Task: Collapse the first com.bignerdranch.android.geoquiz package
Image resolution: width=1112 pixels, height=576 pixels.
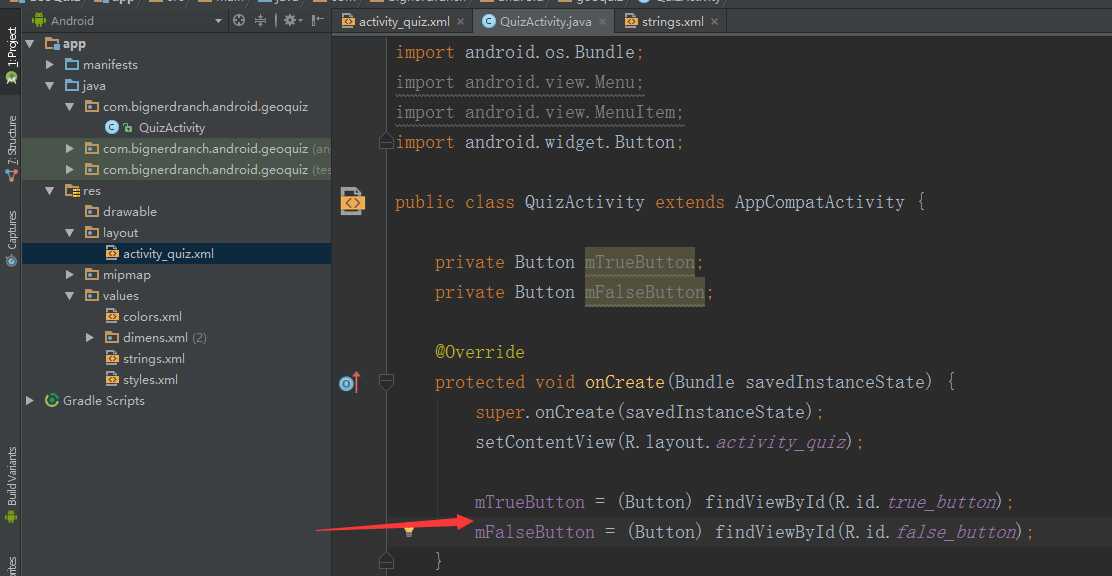Action: pyautogui.click(x=70, y=107)
